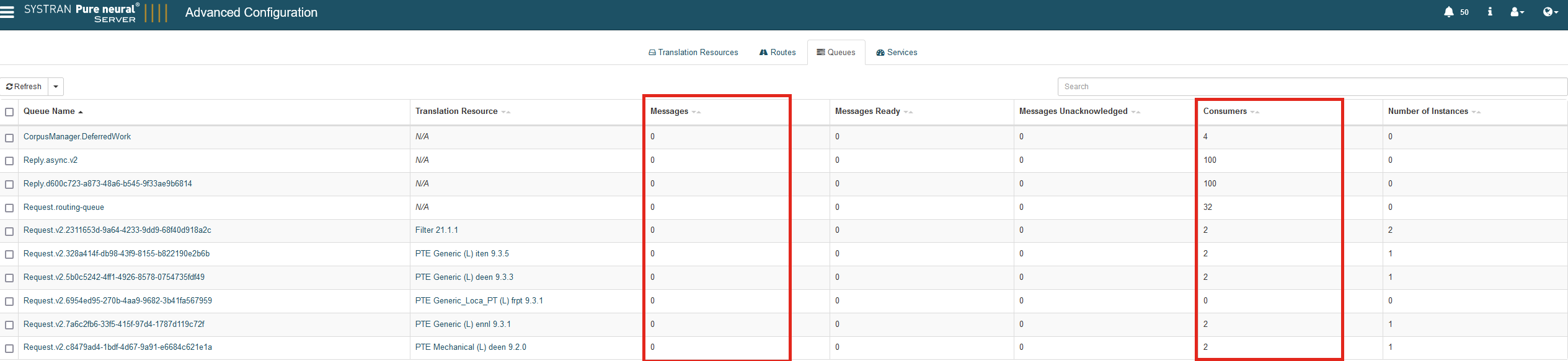
Task: Check the CorpusManager.DeferredWork row checkbox
Action: tap(9, 137)
